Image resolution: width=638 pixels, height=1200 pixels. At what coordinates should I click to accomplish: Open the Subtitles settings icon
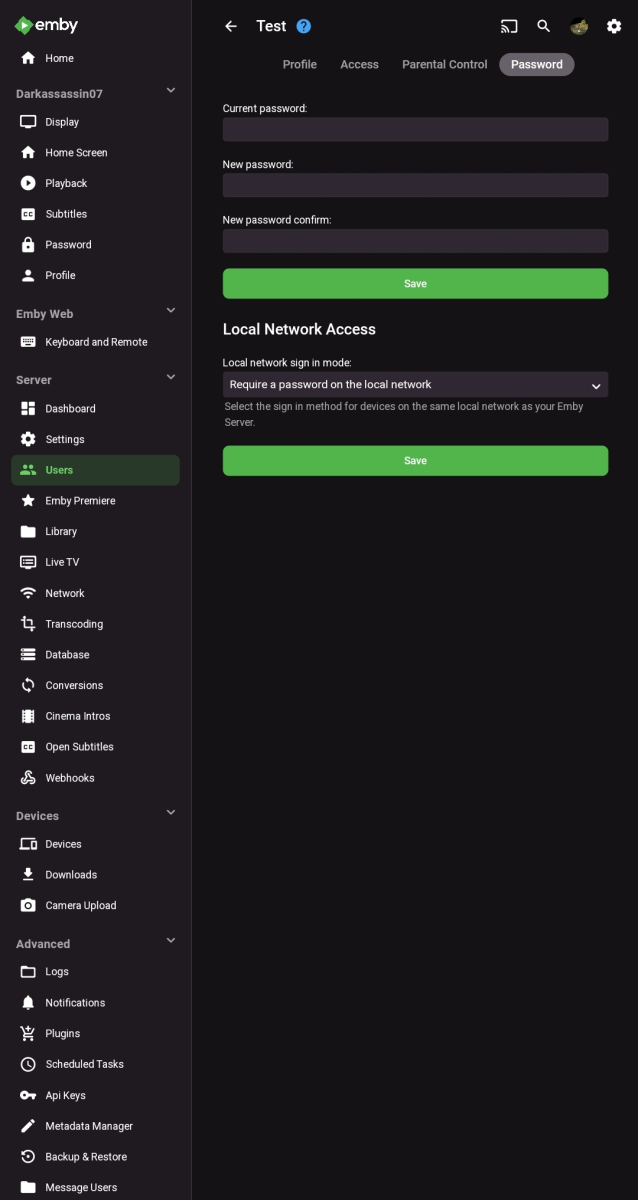(x=27, y=214)
